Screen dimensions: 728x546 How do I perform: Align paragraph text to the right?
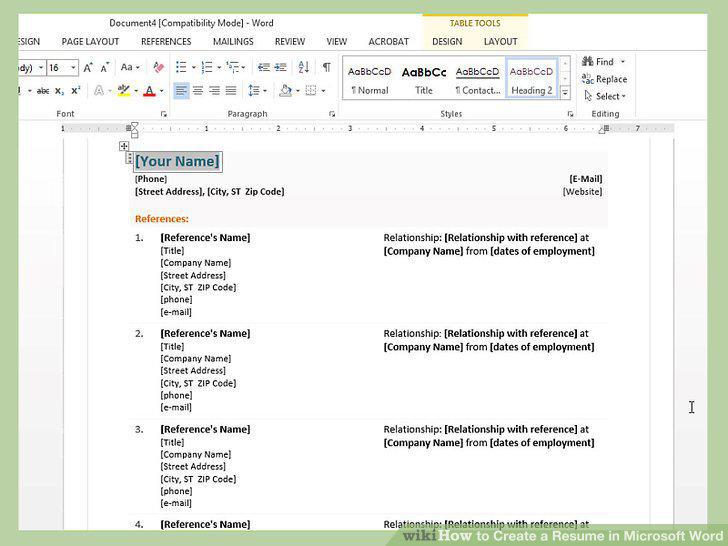[x=214, y=91]
